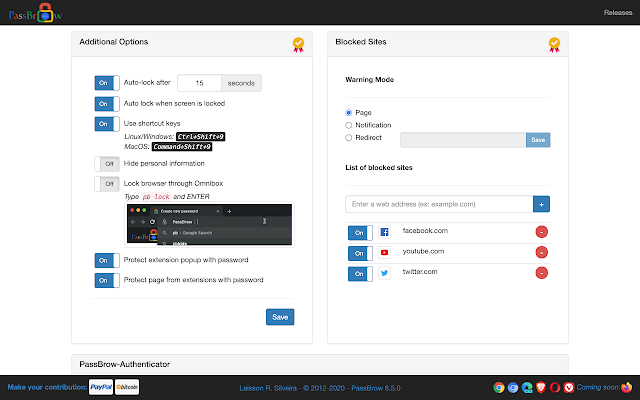640x400 pixels.
Task: Enable Lock browser through Omnibox toggle
Action: coord(107,184)
